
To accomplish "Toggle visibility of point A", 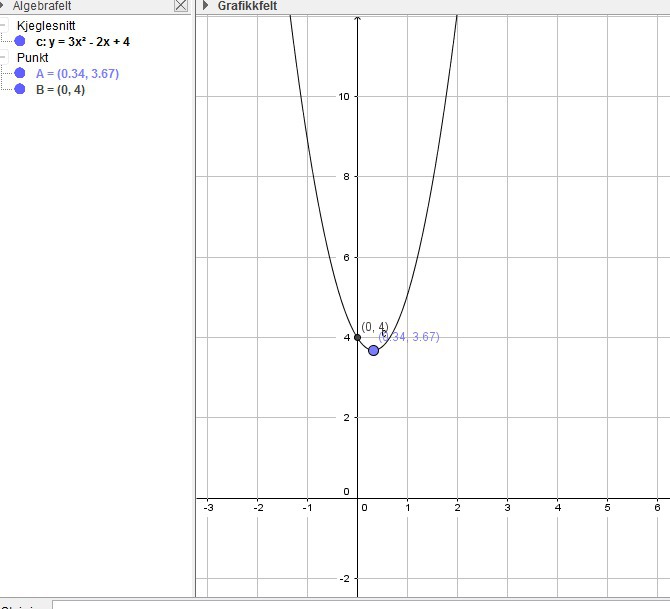I will tap(20, 73).
